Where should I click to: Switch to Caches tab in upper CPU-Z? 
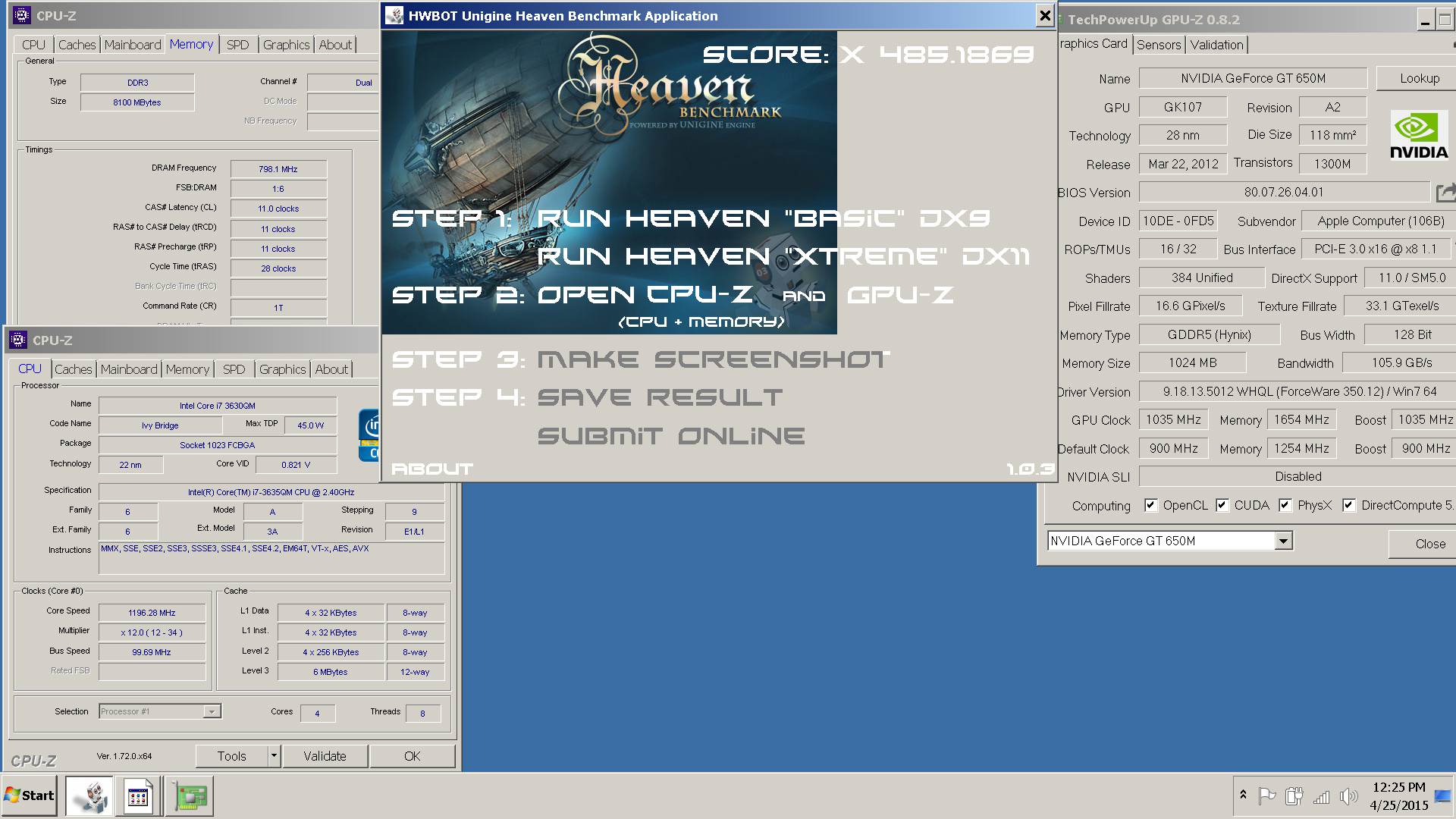click(77, 45)
